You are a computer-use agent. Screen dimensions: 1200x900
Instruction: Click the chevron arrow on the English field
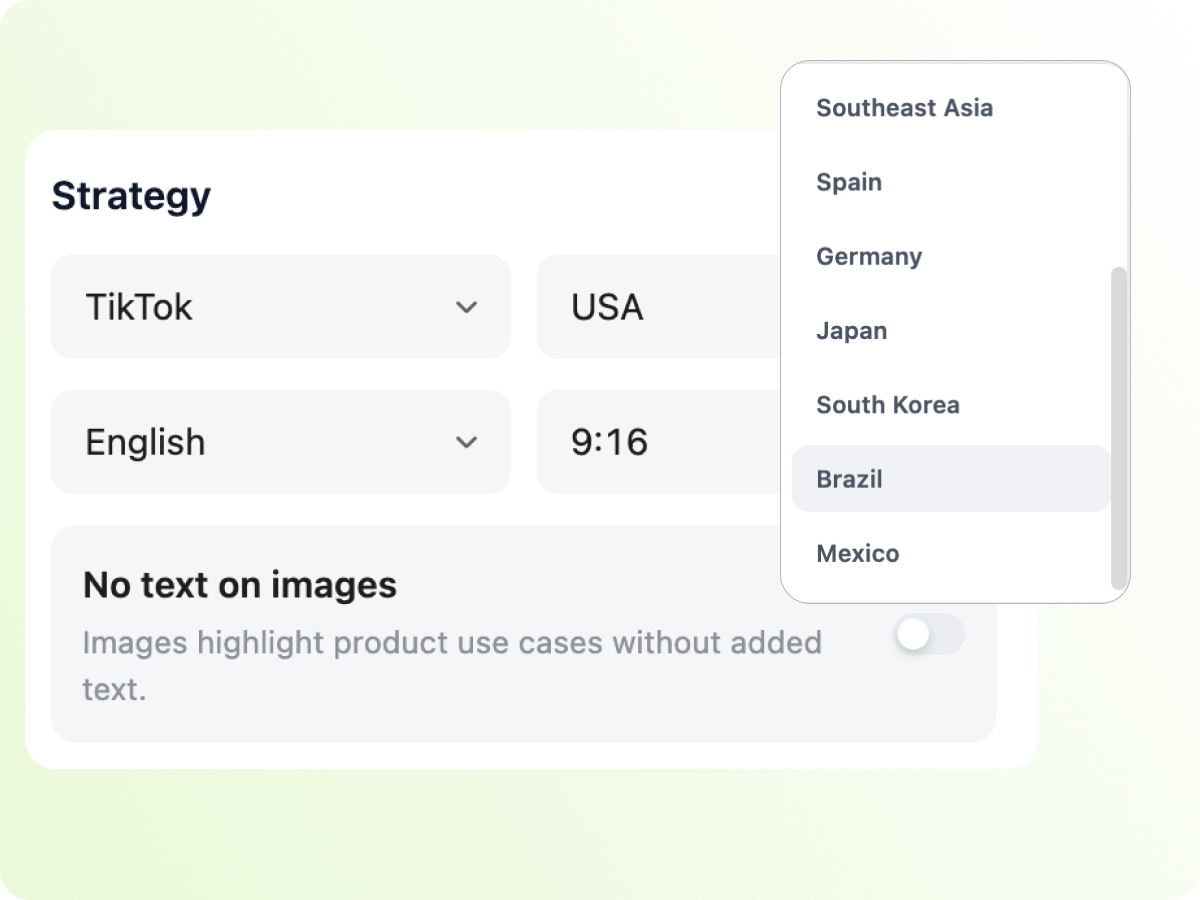click(x=466, y=442)
